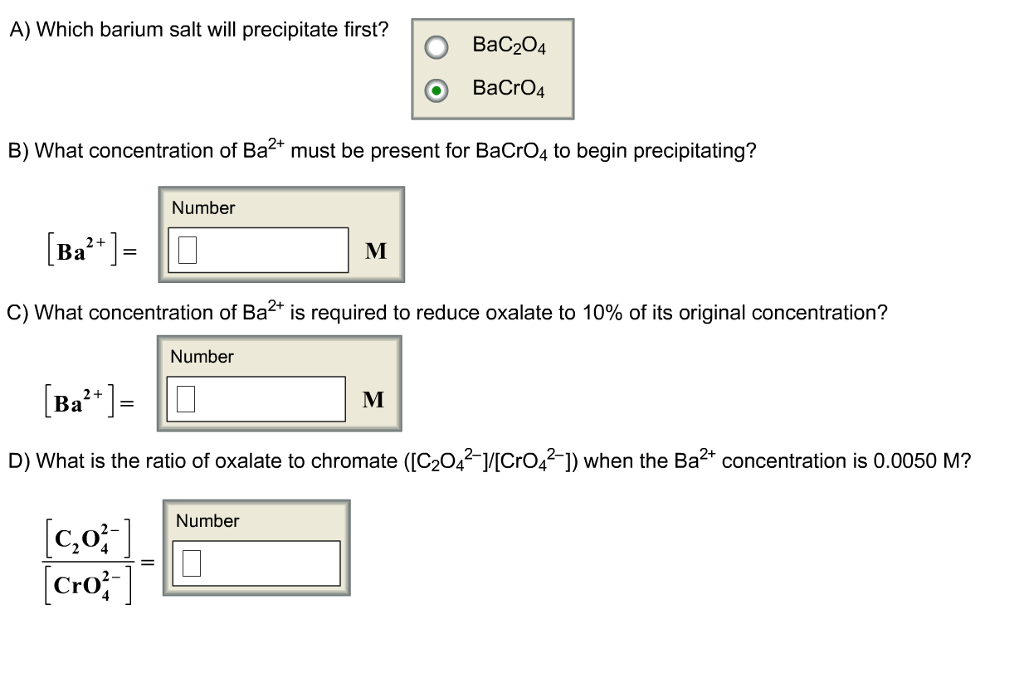Click the M unit label beside part B's answer
Viewport: 1024px width, 692px height.
click(375, 252)
